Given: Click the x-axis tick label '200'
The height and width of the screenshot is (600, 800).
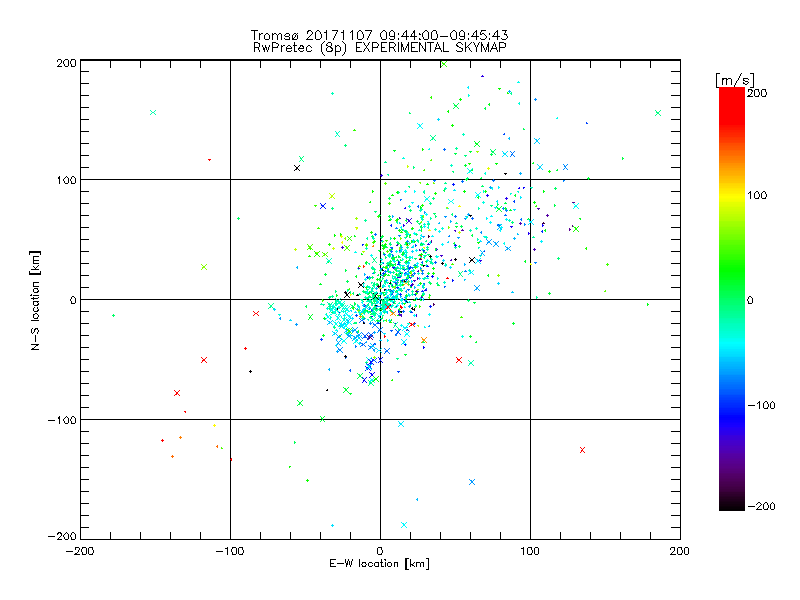Looking at the screenshot, I should click(x=680, y=551).
